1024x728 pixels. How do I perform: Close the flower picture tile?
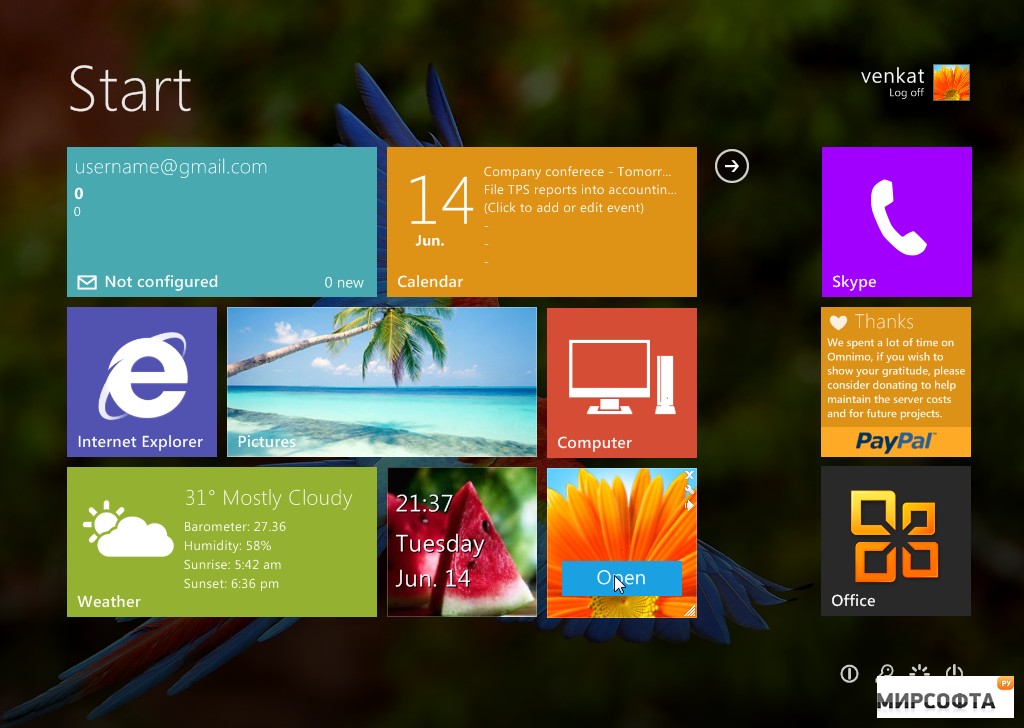688,475
